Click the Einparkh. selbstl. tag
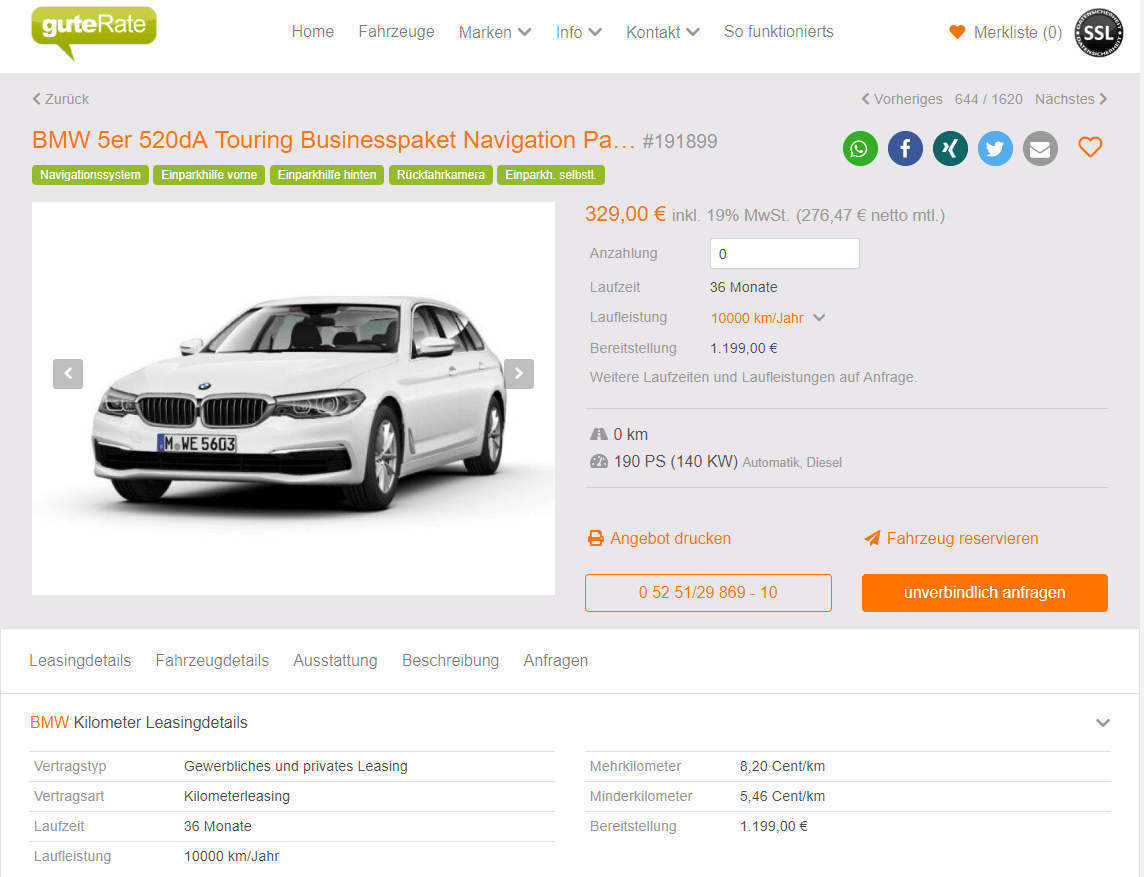Image resolution: width=1144 pixels, height=877 pixels. pos(551,175)
